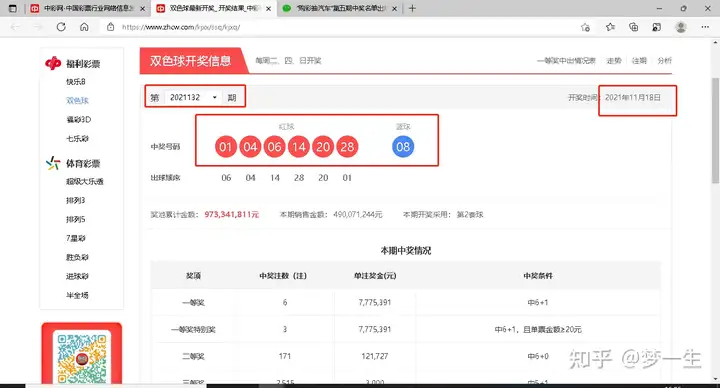Screen dimensions: 720x388
Task: Select 双色球 in the sidebar
Action: coord(77,101)
